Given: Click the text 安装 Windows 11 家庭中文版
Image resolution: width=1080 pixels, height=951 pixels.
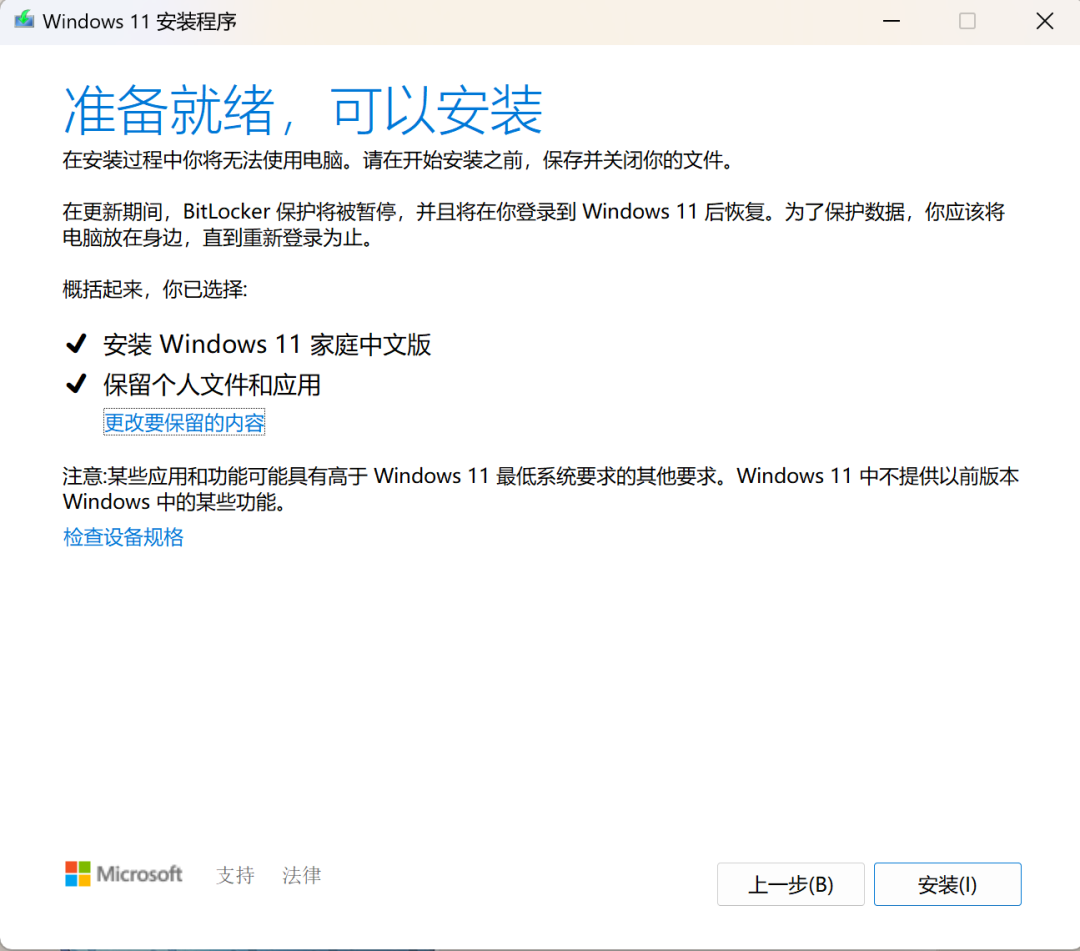Looking at the screenshot, I should coord(267,344).
